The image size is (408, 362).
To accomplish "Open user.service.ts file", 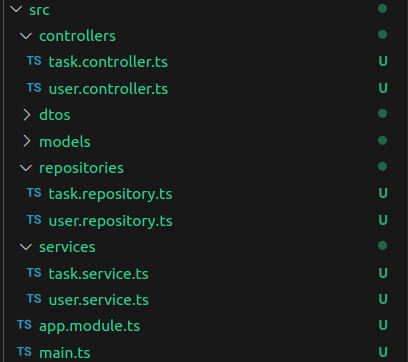I will (99, 300).
